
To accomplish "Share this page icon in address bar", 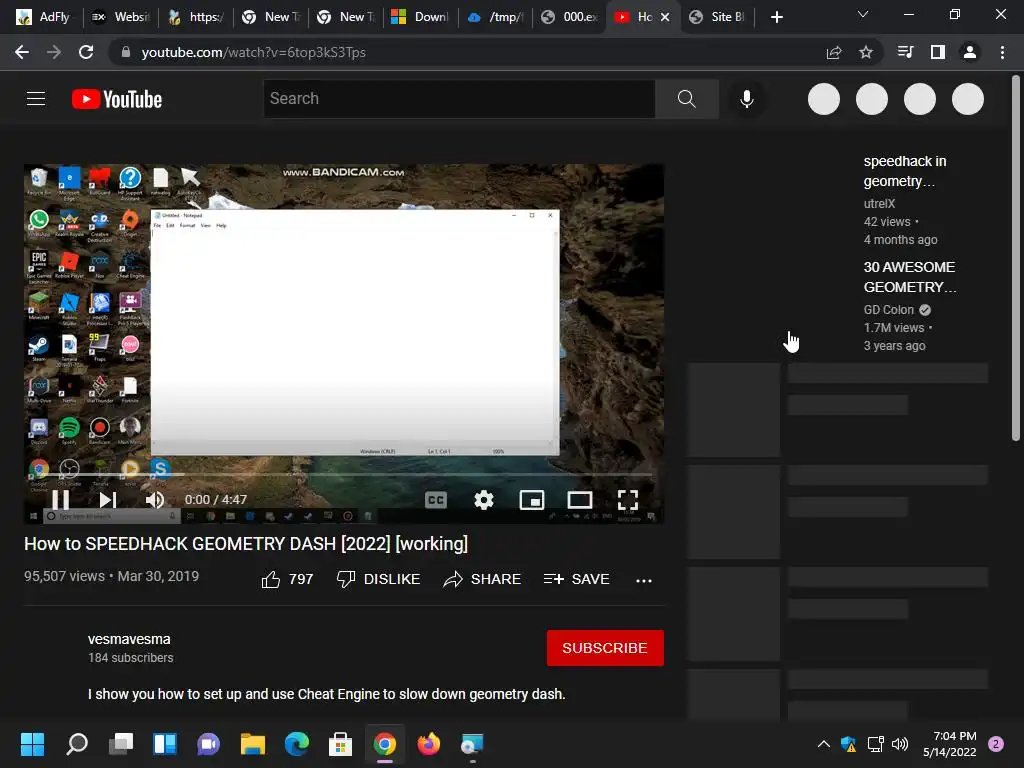I will [833, 52].
